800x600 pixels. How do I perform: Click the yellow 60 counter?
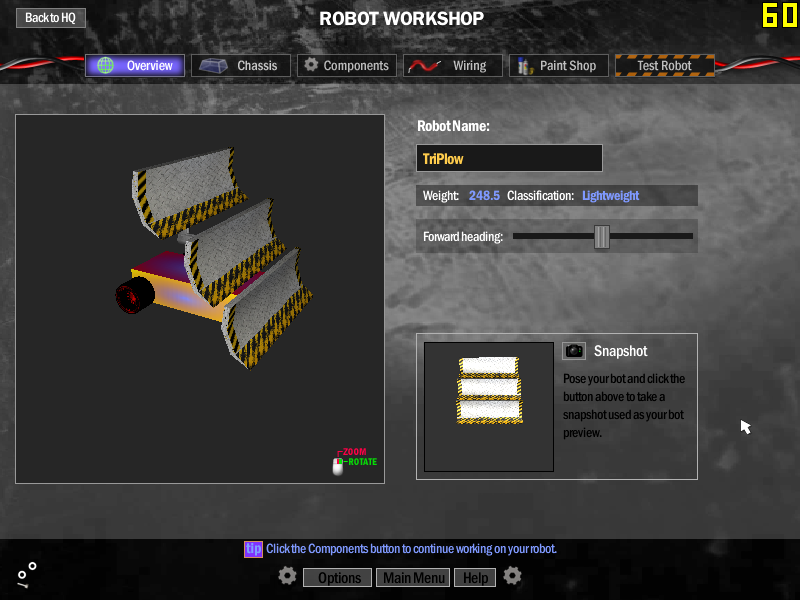click(x=780, y=15)
